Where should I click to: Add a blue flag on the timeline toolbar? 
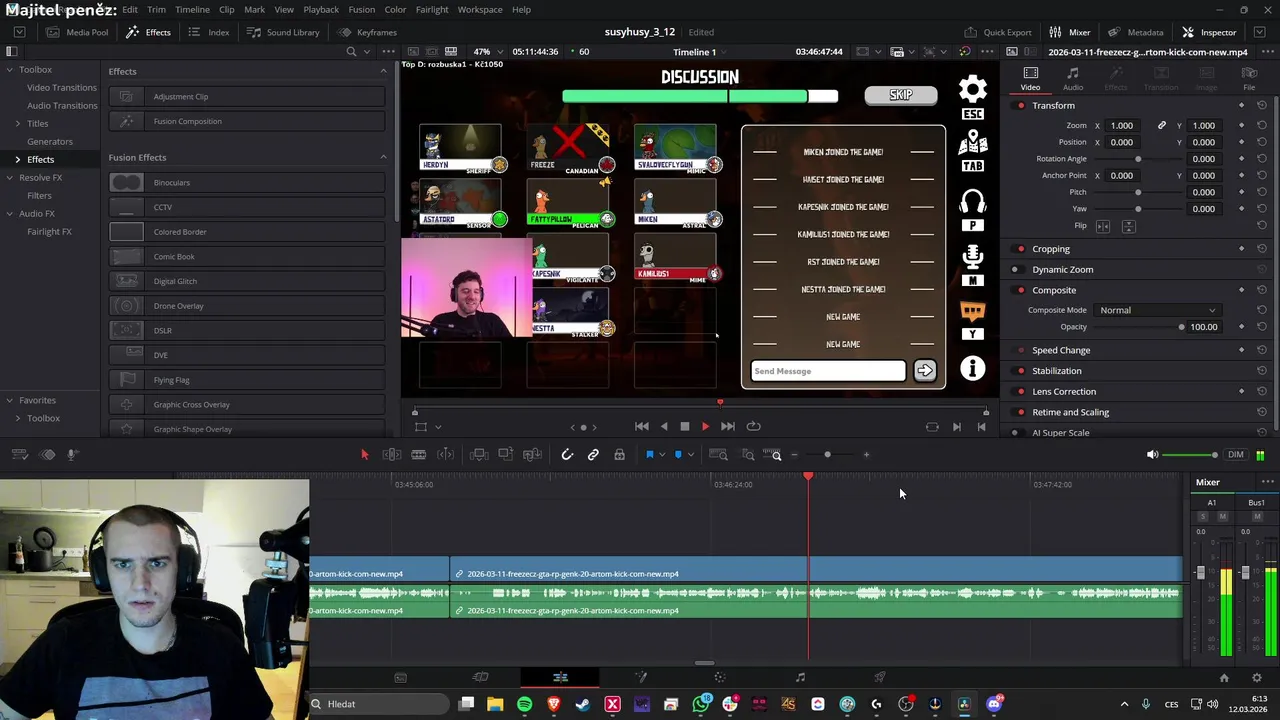tap(649, 455)
